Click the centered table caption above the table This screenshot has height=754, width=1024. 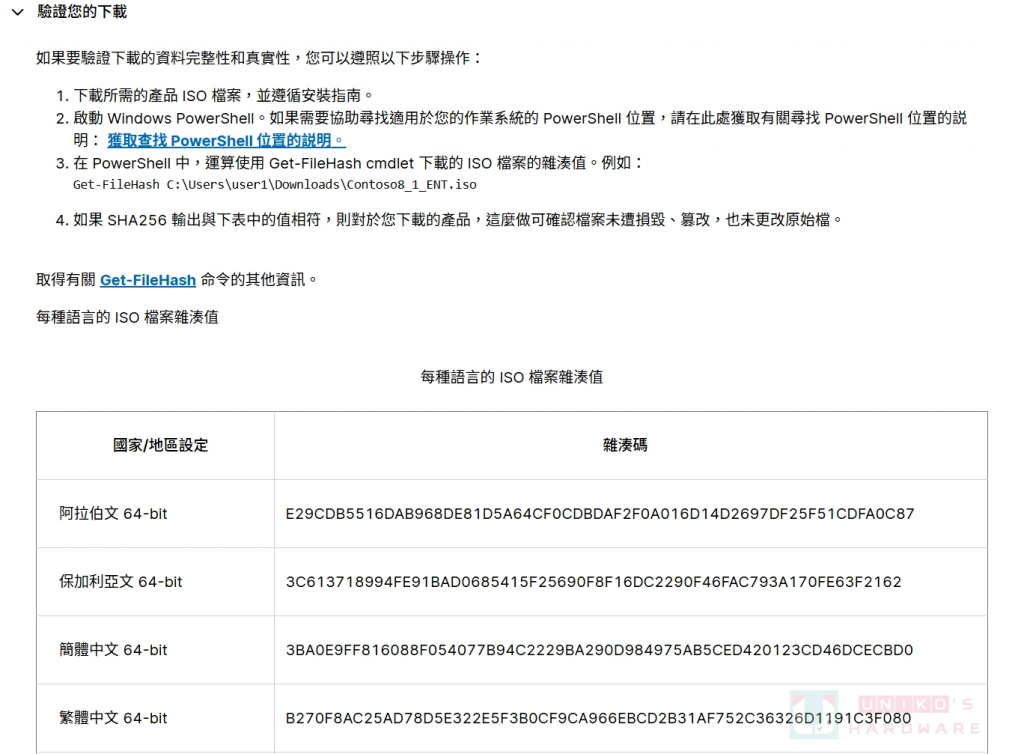511,377
